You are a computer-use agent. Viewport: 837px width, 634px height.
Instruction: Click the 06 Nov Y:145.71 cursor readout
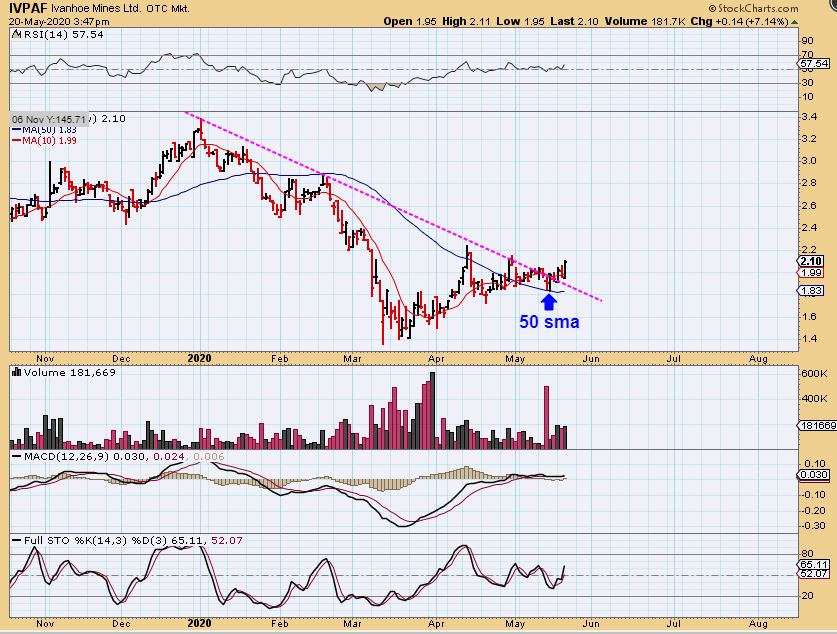[x=49, y=119]
